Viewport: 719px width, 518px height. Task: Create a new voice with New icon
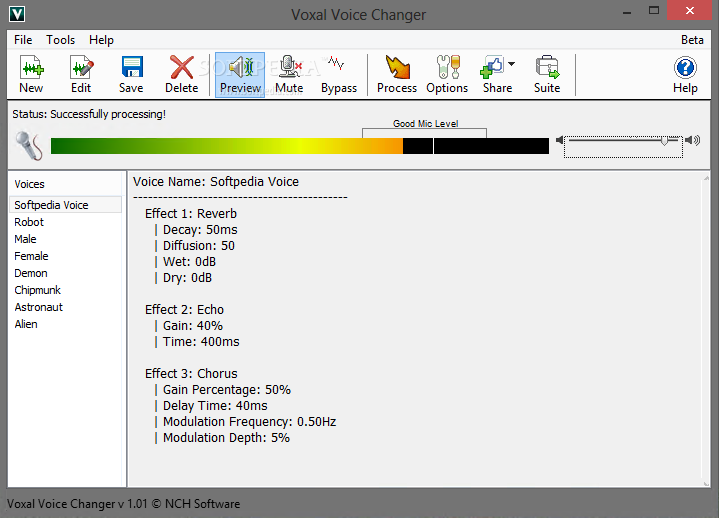click(31, 74)
